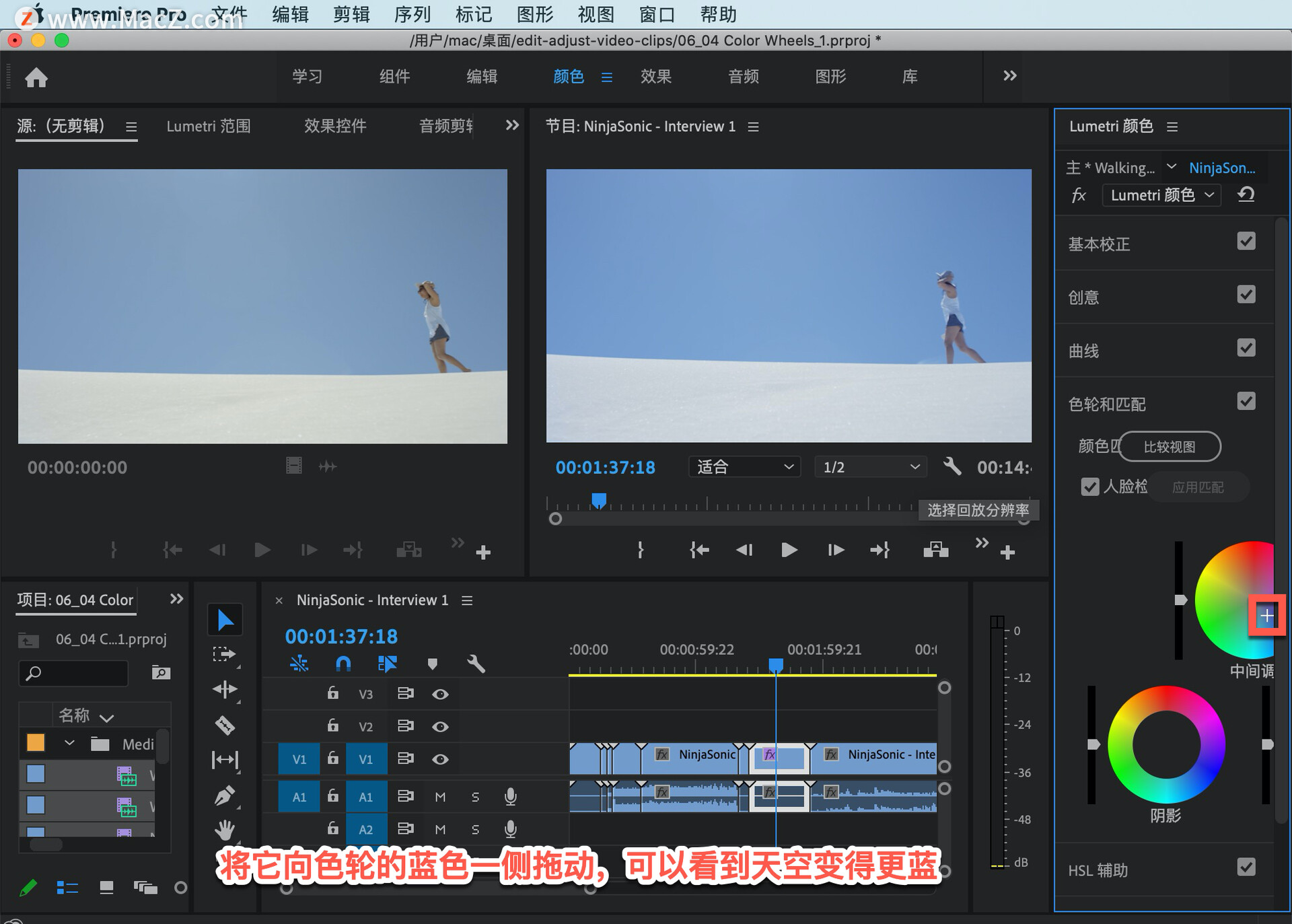Expand Project panel overflow chevron
This screenshot has width=1292, height=924.
[176, 599]
